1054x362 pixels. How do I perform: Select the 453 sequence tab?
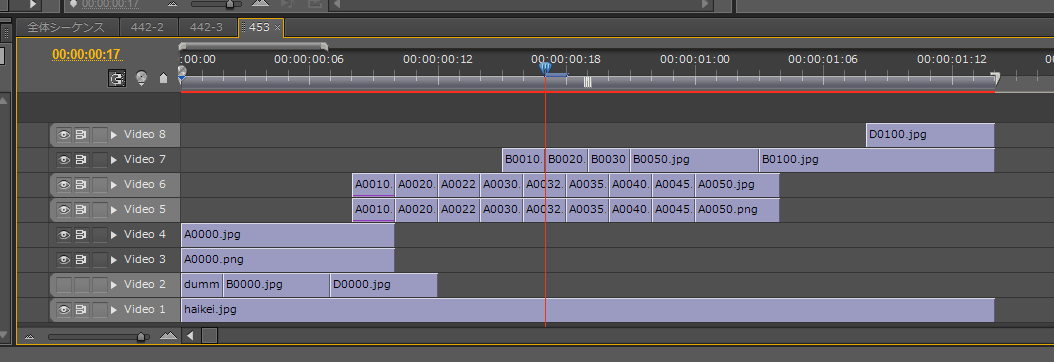259,28
